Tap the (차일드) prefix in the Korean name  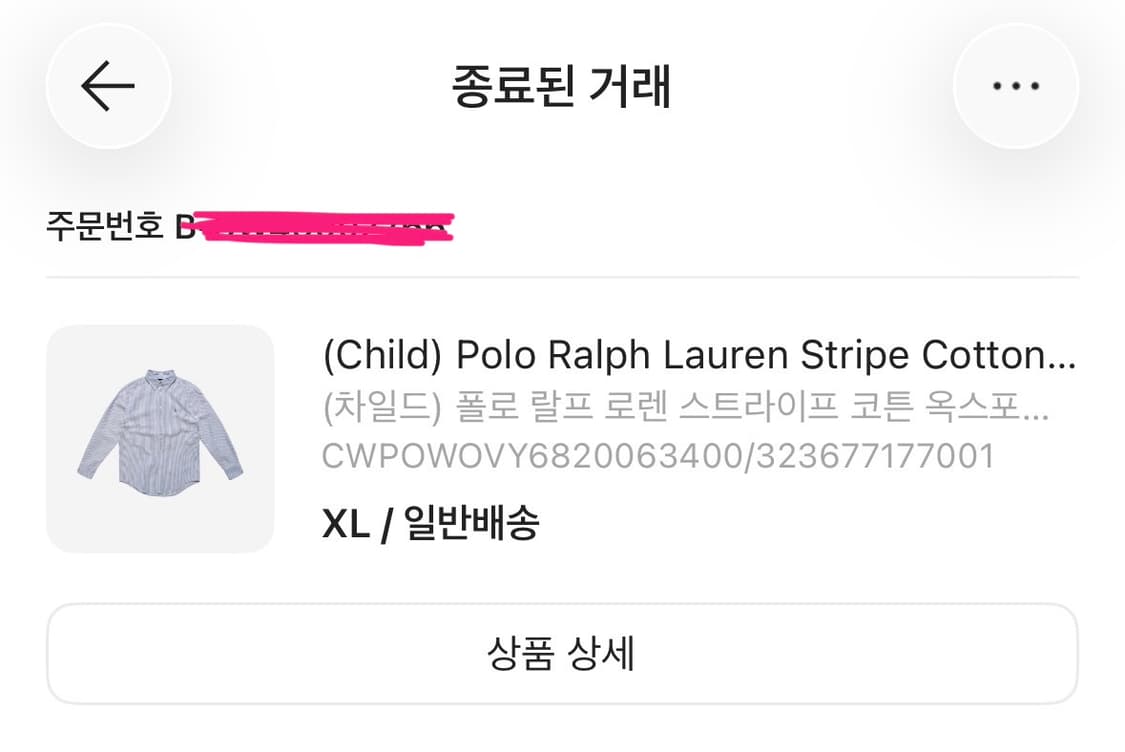click(383, 407)
